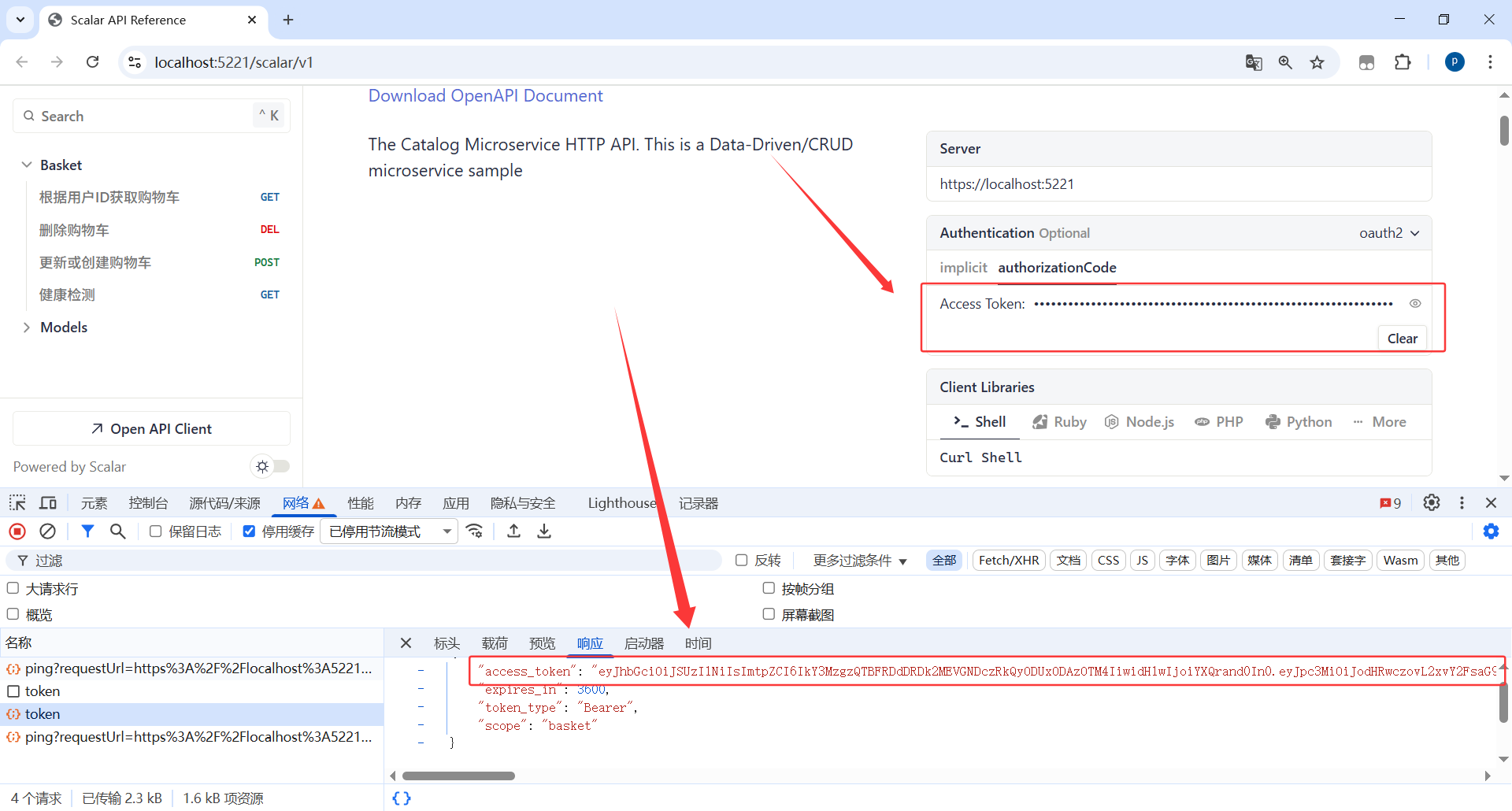This screenshot has width=1512, height=811.
Task: Open network search with the magnifier icon
Action: tap(117, 531)
